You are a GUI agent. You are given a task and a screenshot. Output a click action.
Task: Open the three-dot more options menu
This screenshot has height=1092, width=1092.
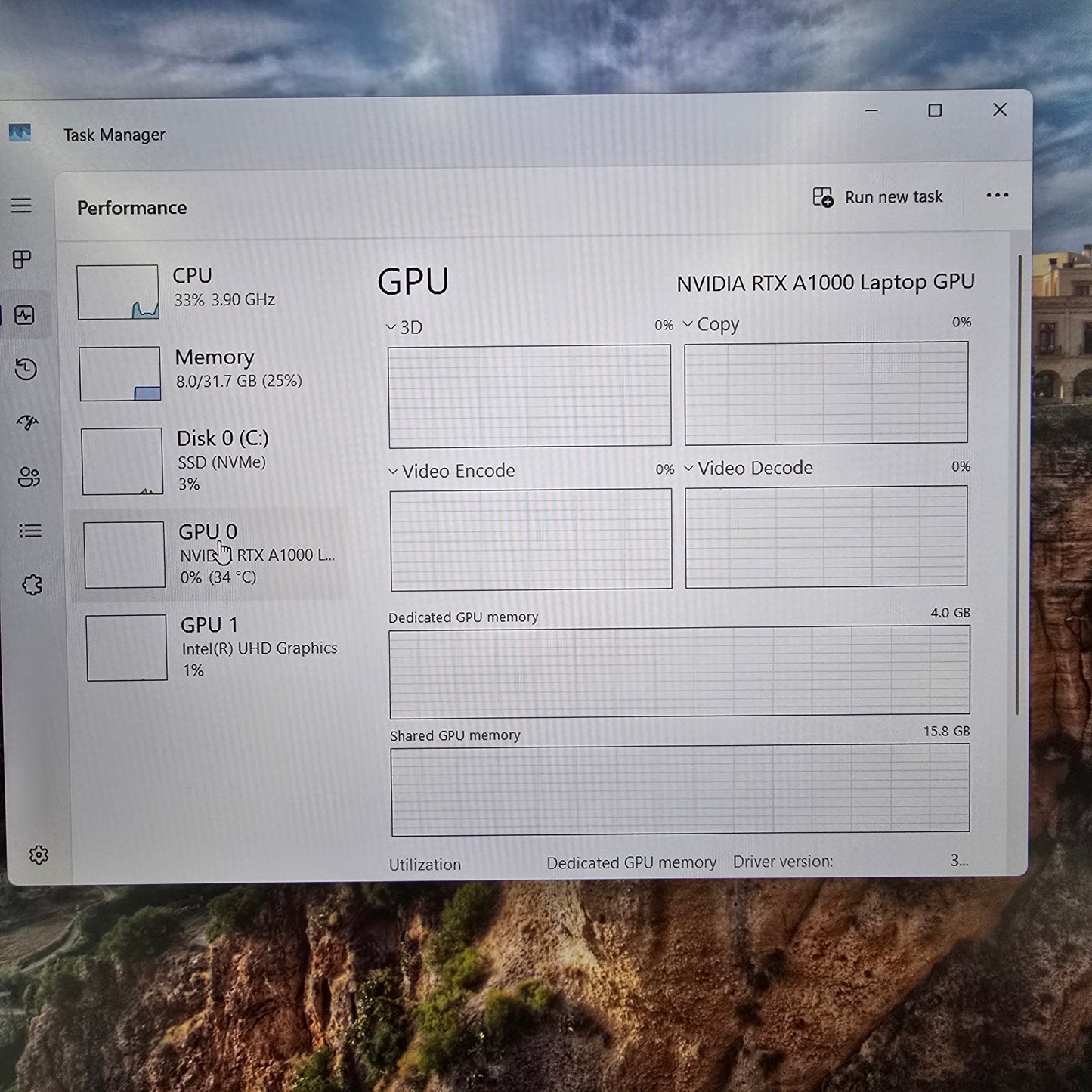pos(997,196)
